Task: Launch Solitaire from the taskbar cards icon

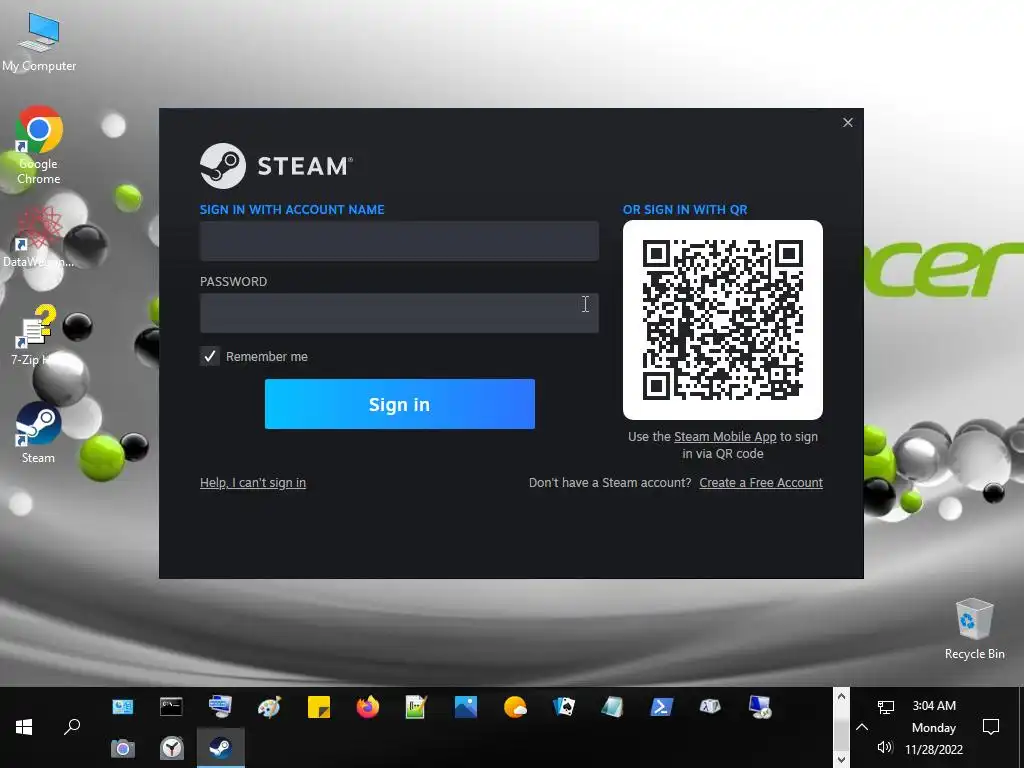Action: [x=564, y=707]
